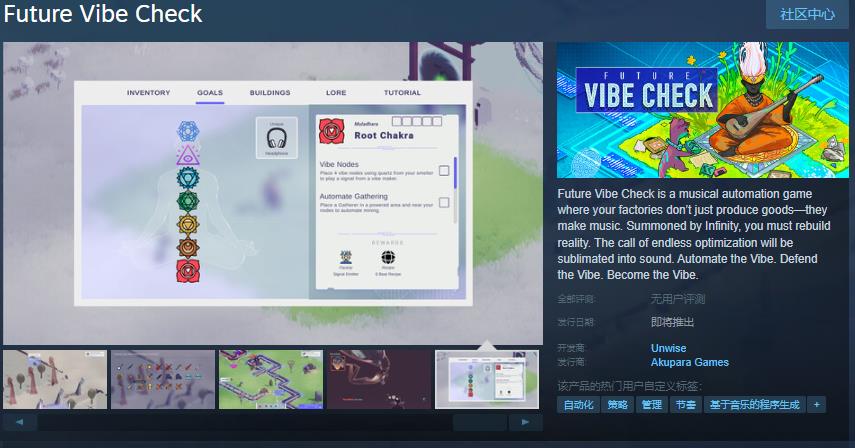Click the 8 Beat Recipe reward icon
This screenshot has width=855, height=448.
(388, 256)
